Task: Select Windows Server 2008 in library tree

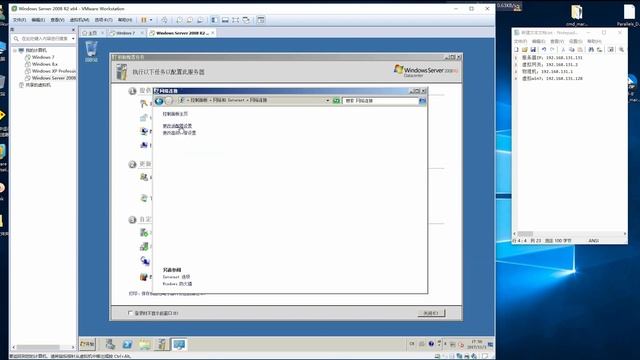Action: coord(51,78)
